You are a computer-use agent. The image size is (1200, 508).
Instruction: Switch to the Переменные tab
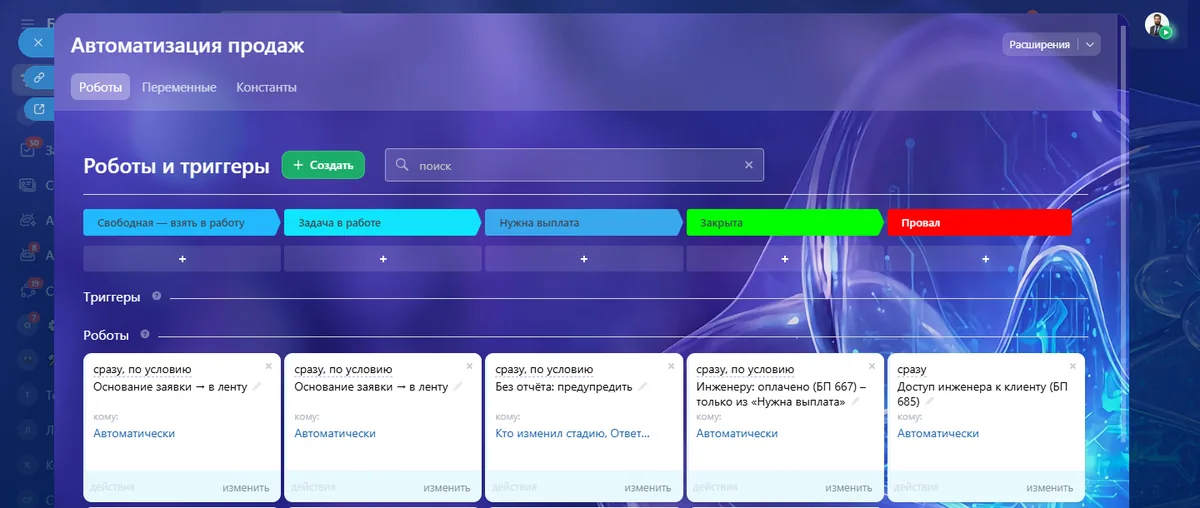click(x=179, y=87)
